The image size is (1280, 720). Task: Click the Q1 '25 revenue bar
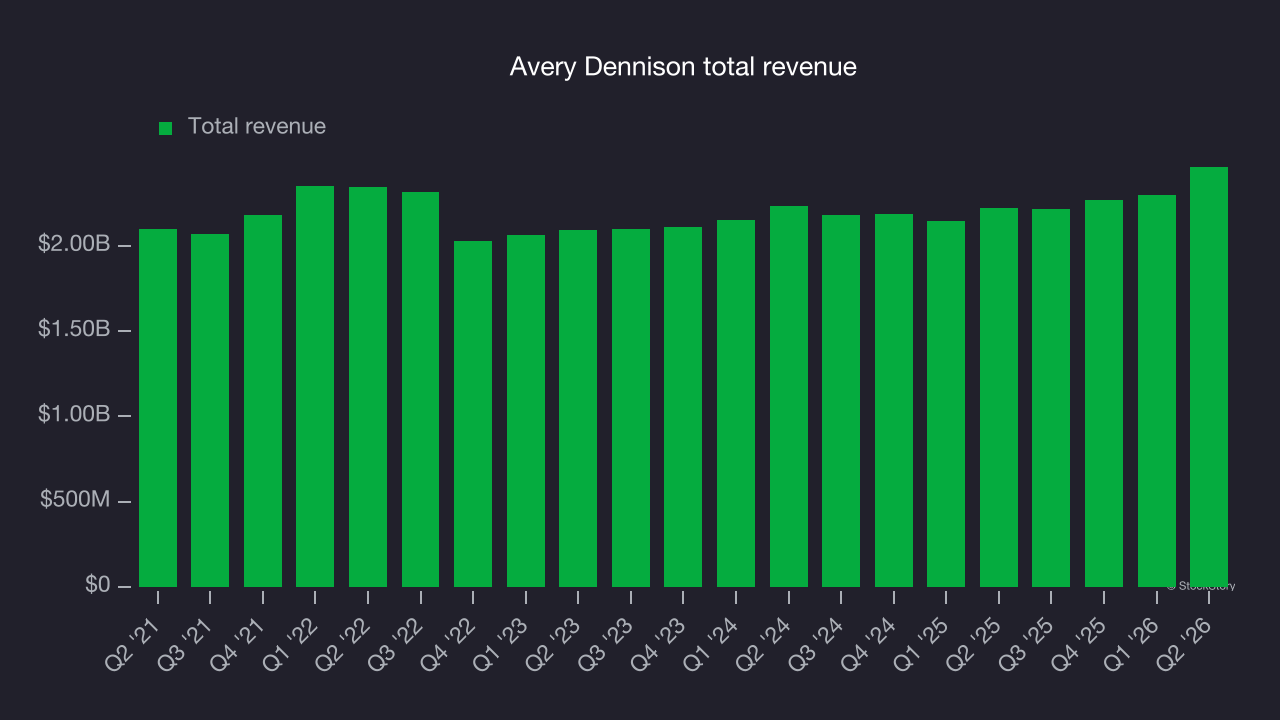(x=946, y=404)
